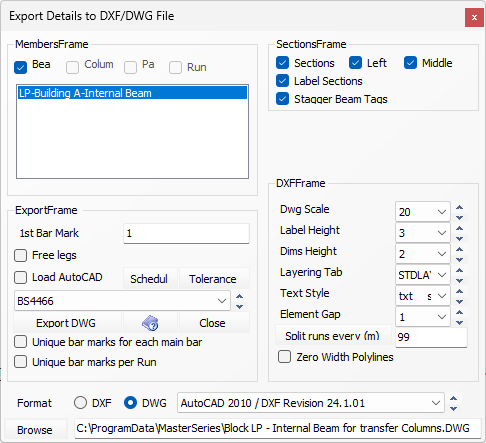Select the DWG format radio button
The width and height of the screenshot is (486, 443).
(130, 403)
